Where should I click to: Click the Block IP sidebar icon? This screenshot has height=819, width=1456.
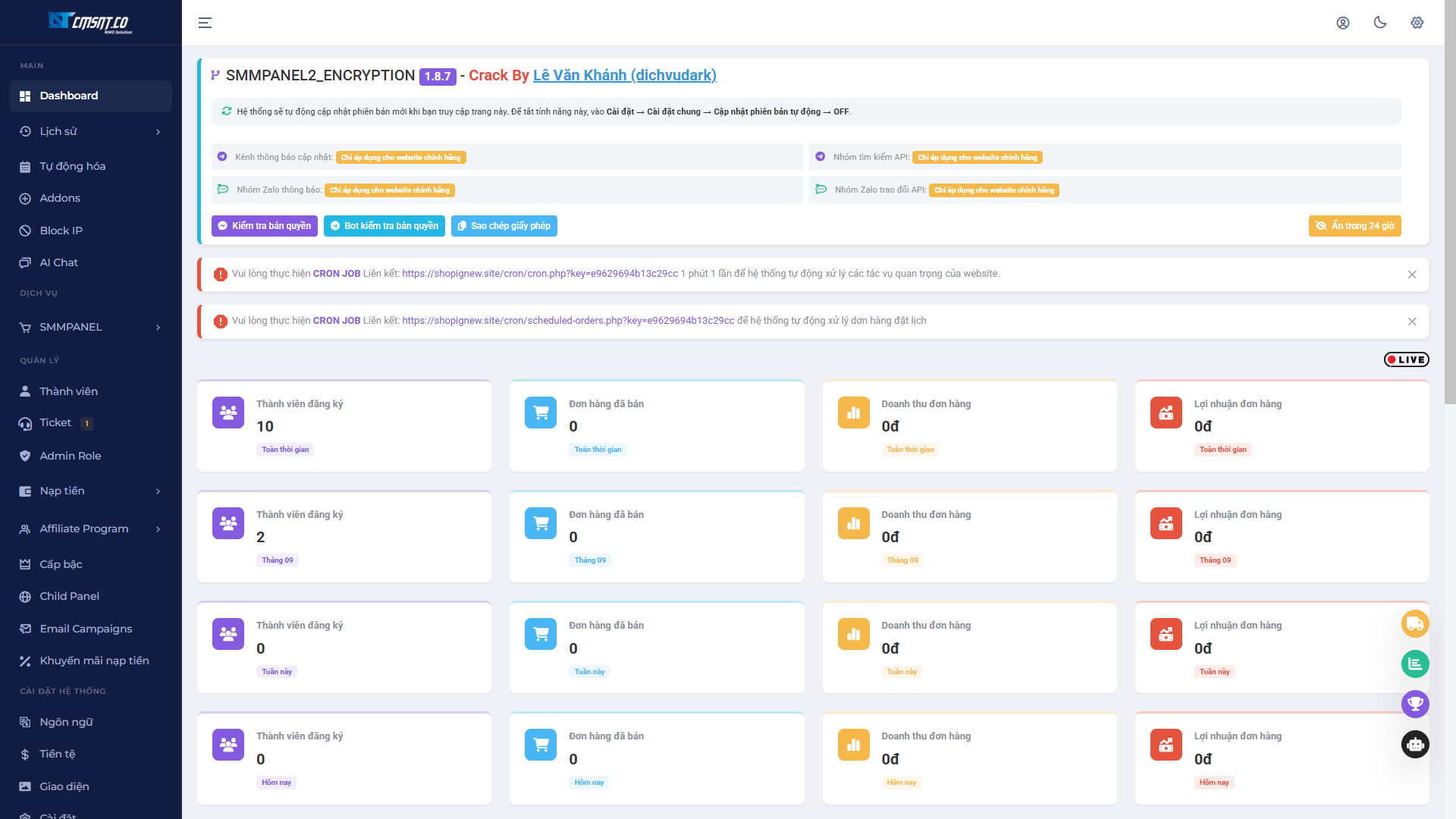coord(25,231)
